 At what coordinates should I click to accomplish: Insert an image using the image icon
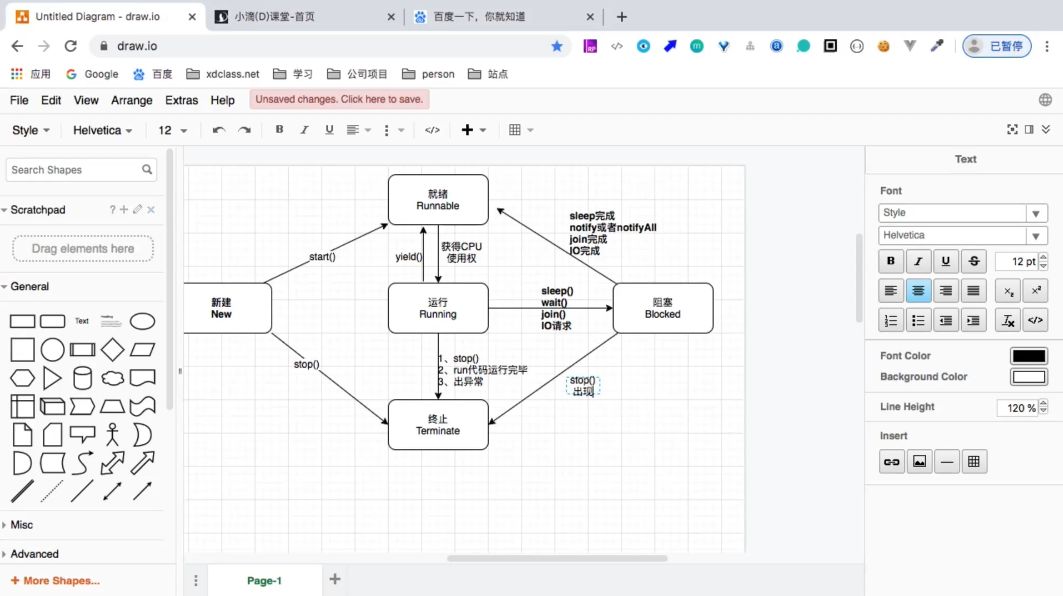[919, 461]
